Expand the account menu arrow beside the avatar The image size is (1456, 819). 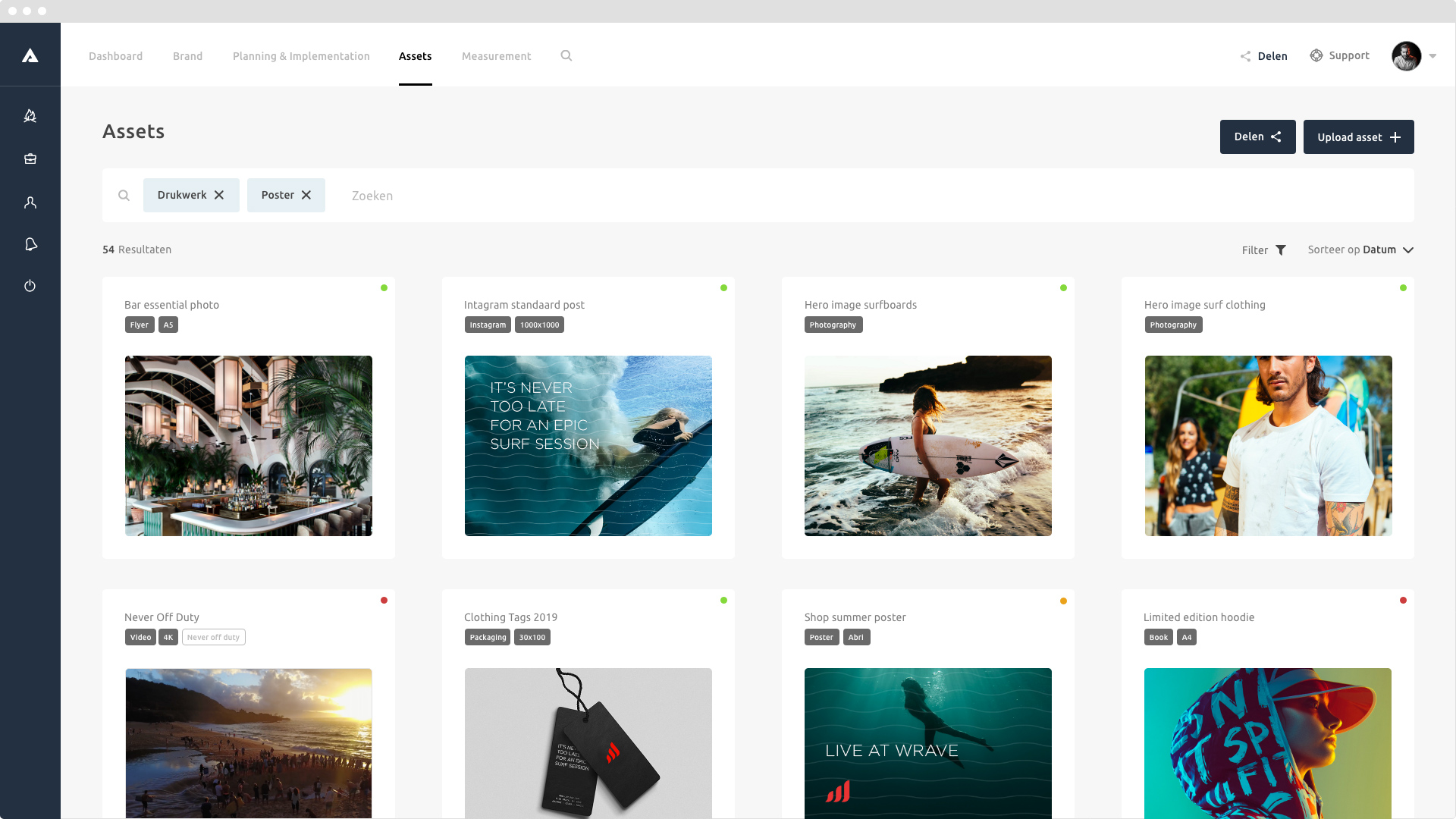click(1432, 56)
